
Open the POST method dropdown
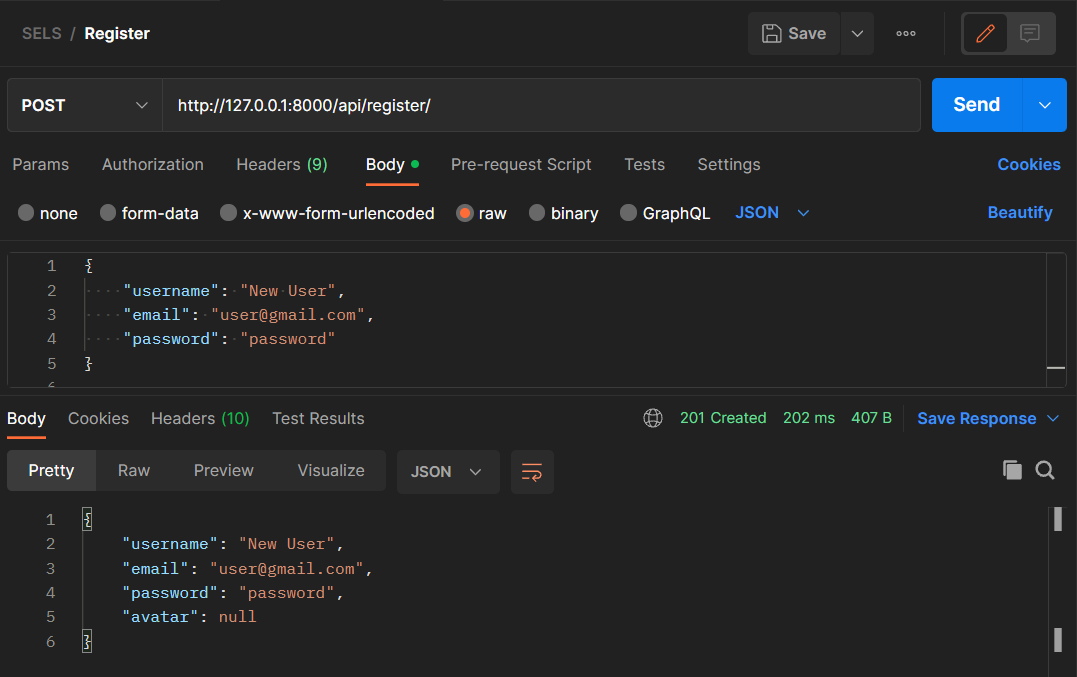pyautogui.click(x=84, y=105)
